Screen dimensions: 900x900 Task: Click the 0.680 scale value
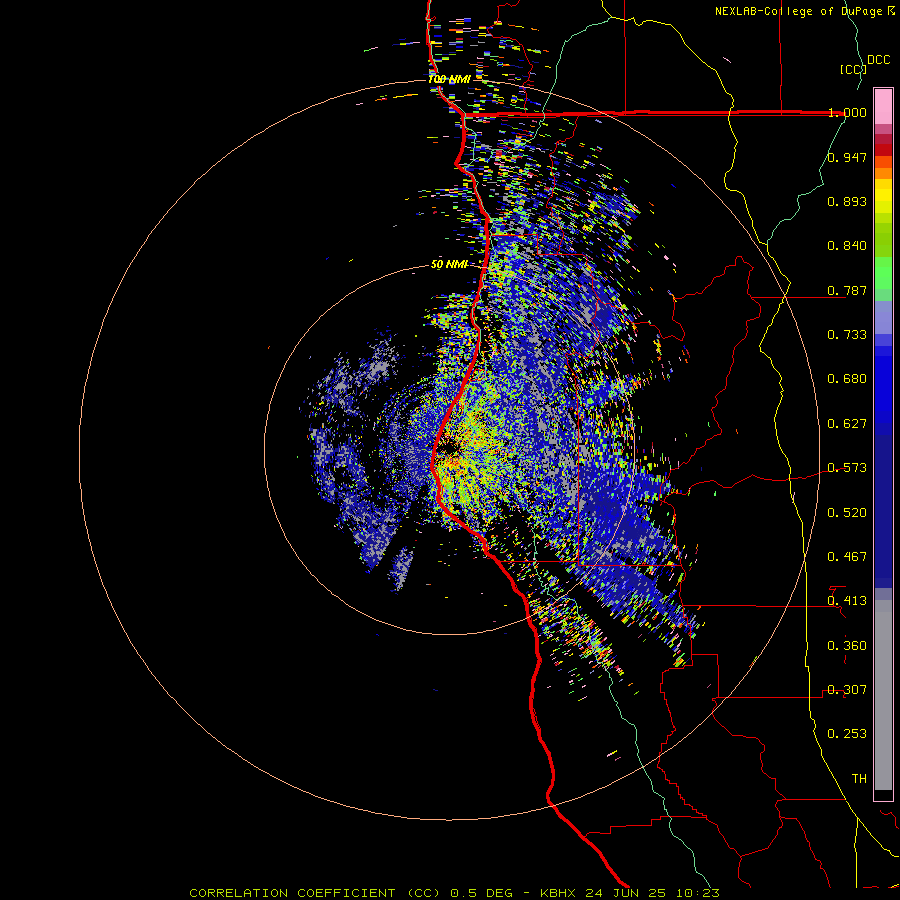847,379
